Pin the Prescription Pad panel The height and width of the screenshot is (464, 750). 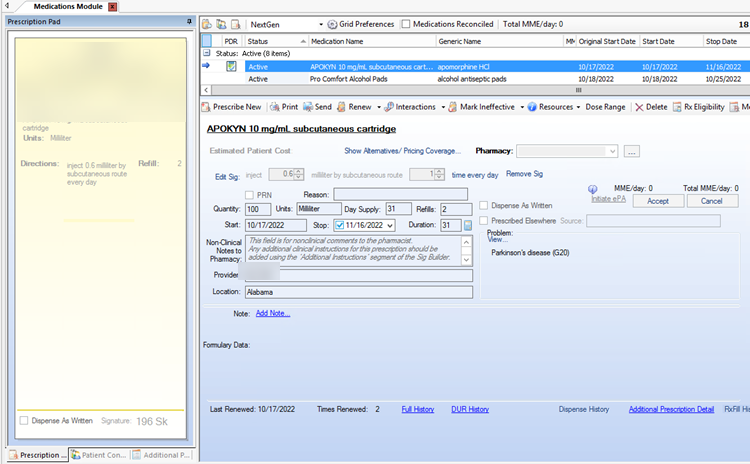pyautogui.click(x=189, y=22)
